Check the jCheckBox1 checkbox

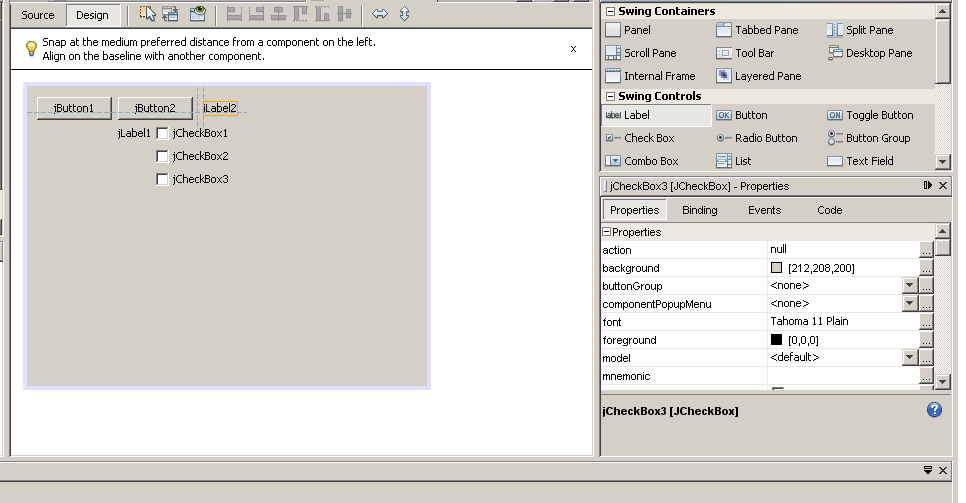pyautogui.click(x=163, y=133)
